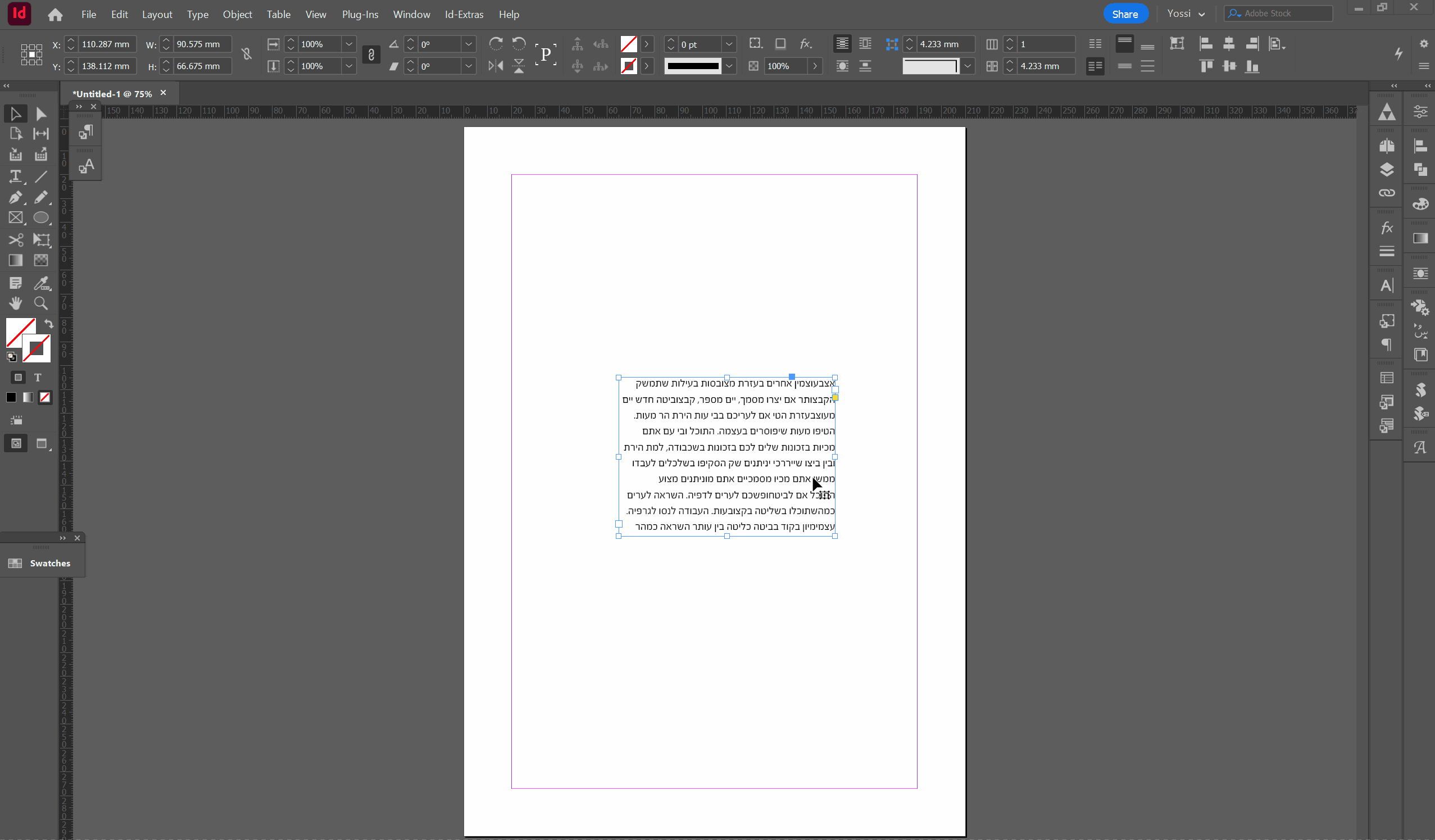Open the Layout menu
The image size is (1435, 840).
coord(157,14)
